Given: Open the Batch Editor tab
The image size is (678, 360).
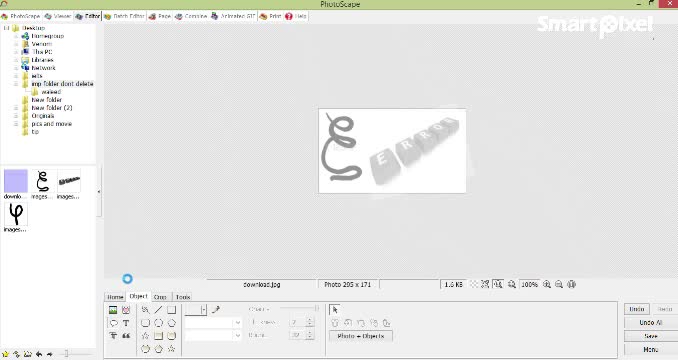Looking at the screenshot, I should 124,16.
